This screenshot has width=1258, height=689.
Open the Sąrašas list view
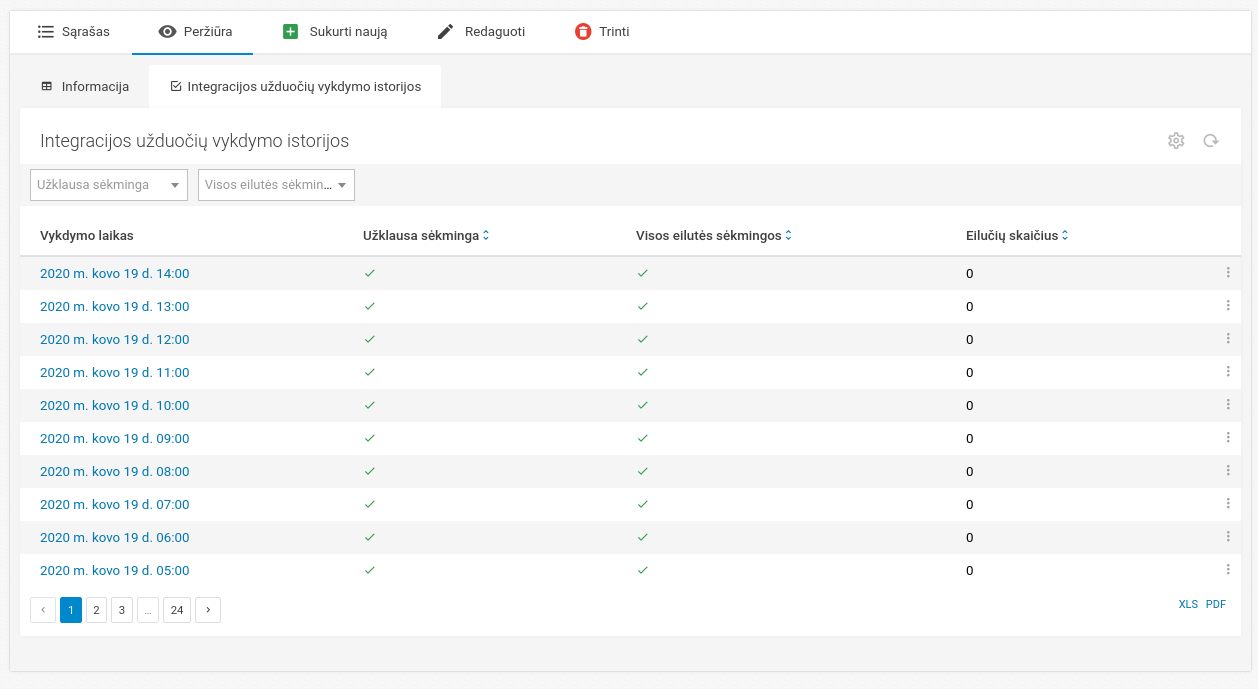(73, 32)
